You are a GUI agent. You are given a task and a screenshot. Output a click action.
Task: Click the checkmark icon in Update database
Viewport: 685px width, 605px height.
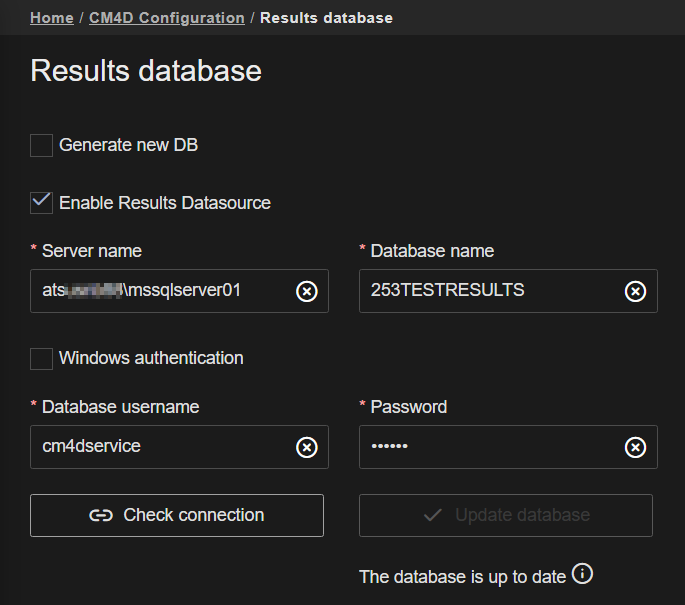(433, 516)
